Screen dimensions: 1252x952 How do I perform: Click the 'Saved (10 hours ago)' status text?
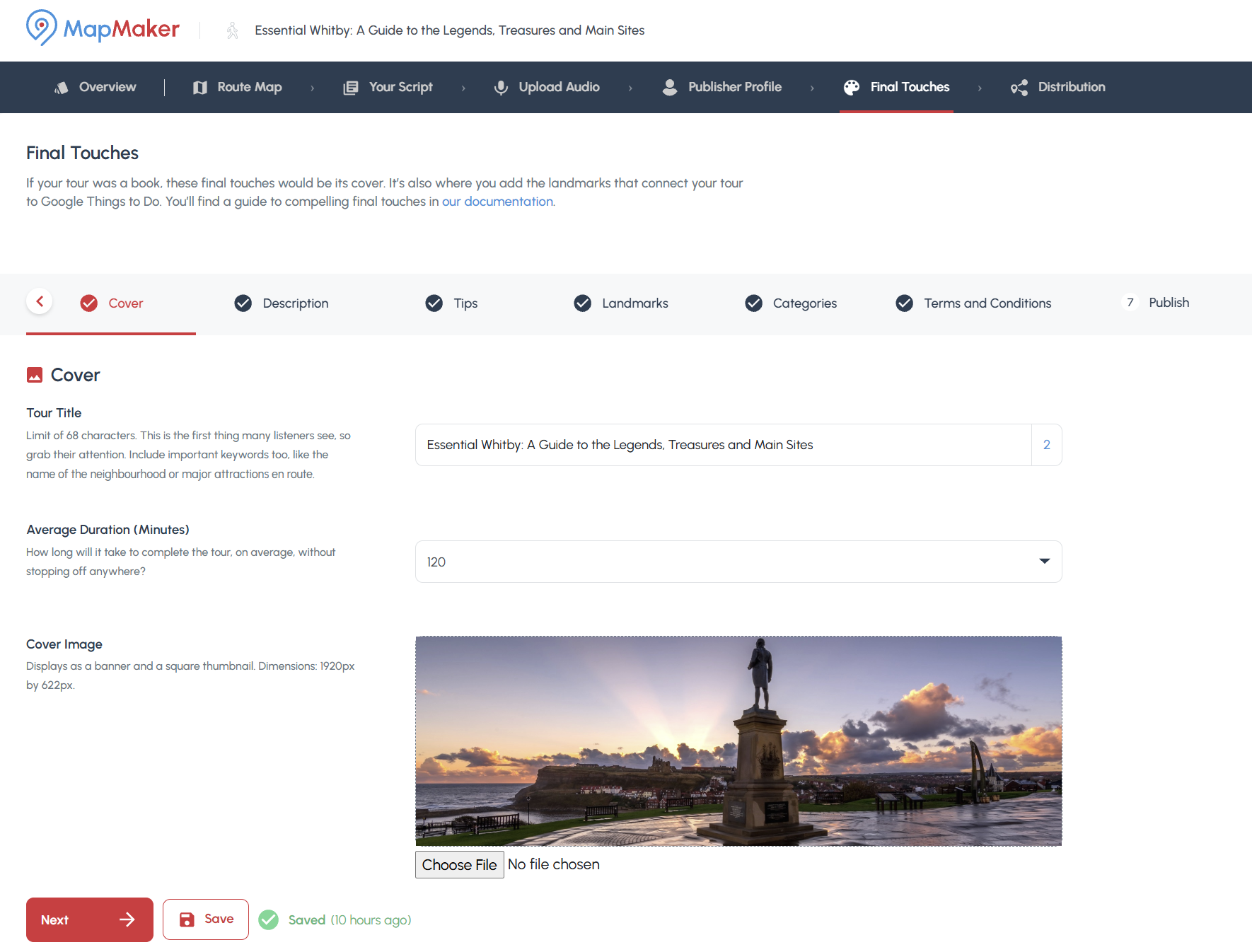[x=350, y=919]
